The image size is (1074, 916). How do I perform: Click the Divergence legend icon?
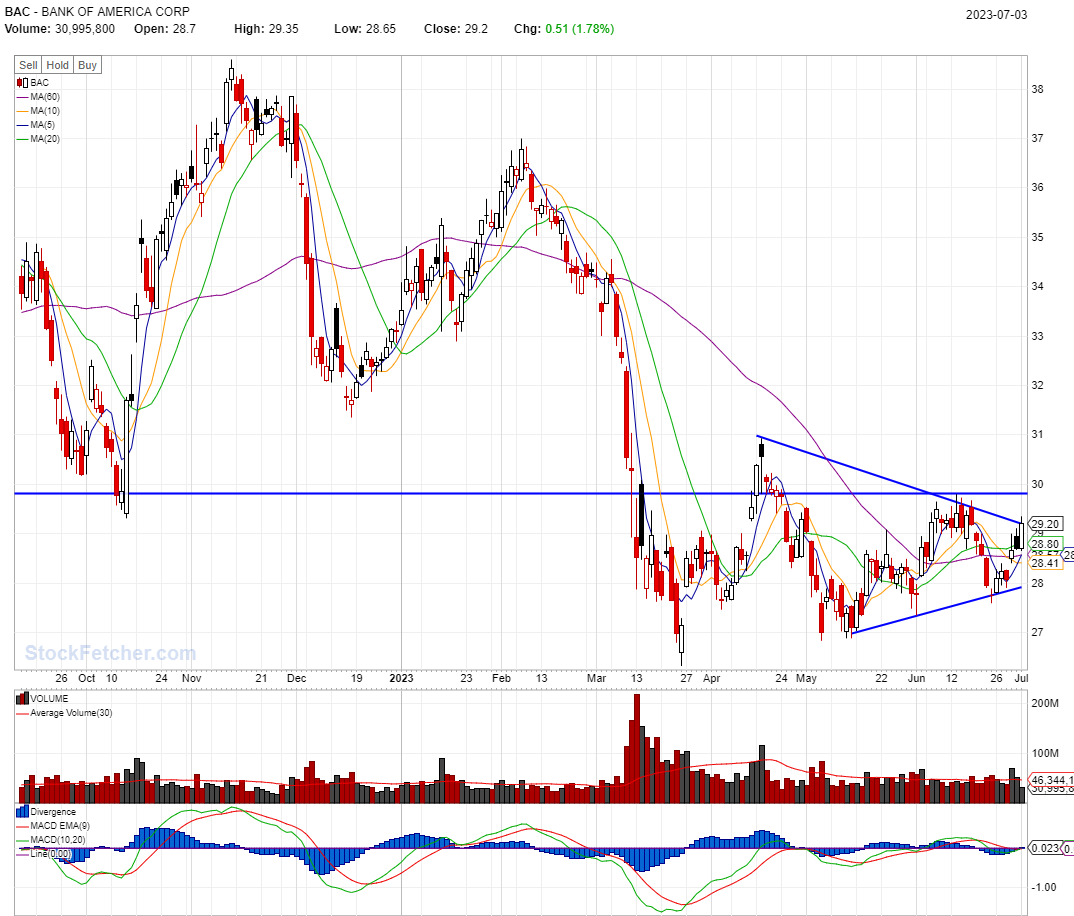point(22,812)
